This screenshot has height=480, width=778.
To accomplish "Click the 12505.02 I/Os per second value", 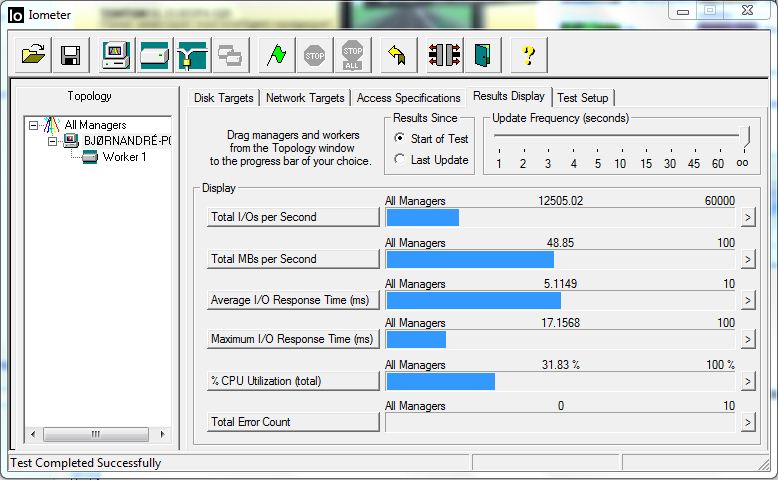I will pyautogui.click(x=560, y=201).
